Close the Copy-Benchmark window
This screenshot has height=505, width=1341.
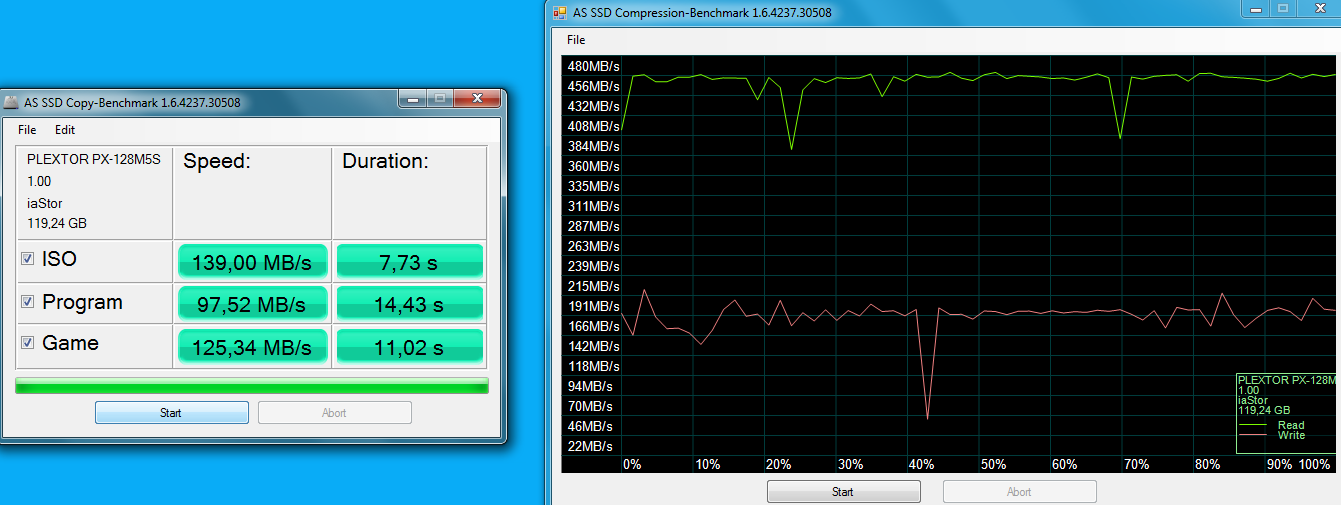click(477, 99)
